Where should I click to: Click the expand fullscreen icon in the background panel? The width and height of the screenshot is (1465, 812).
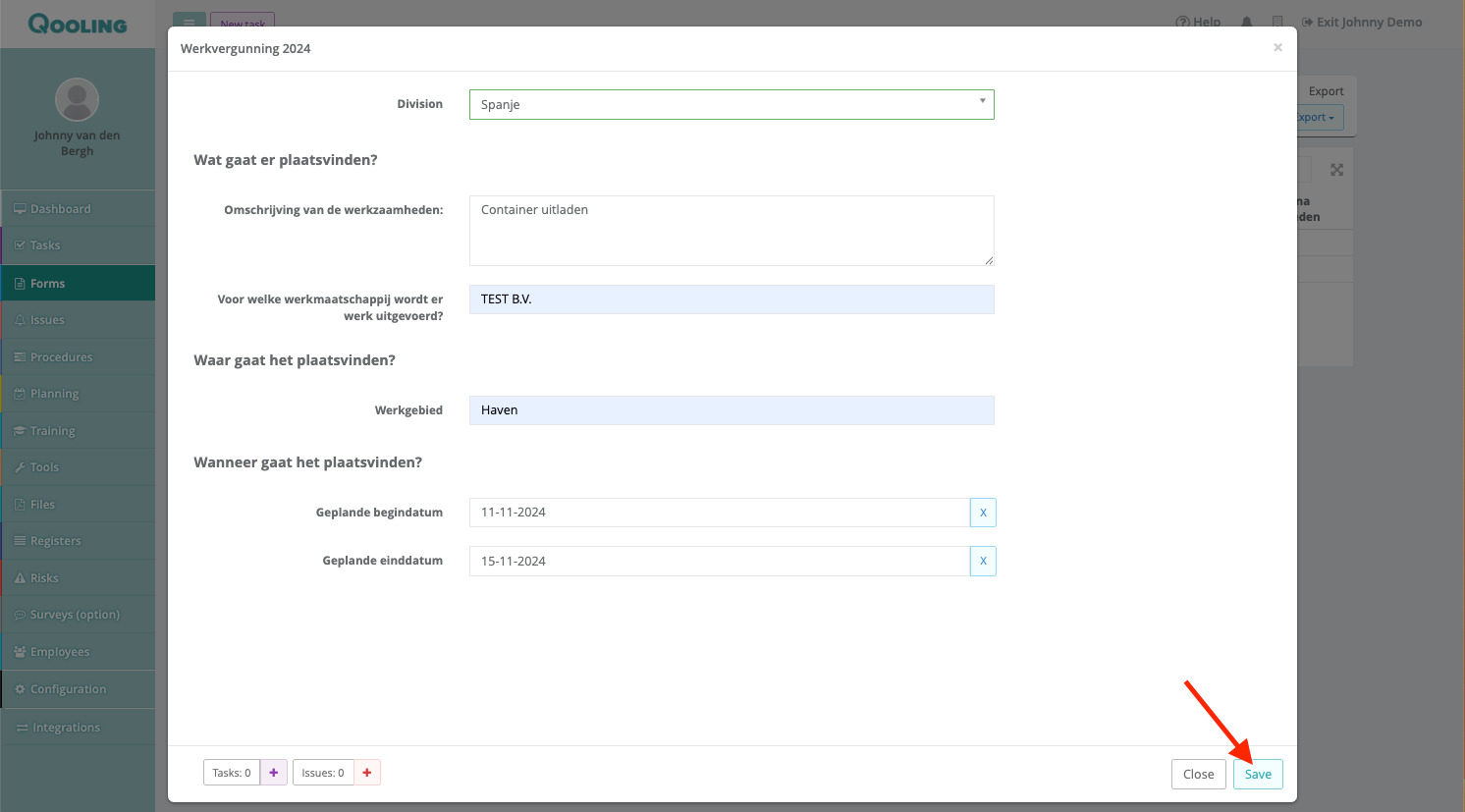[1336, 170]
